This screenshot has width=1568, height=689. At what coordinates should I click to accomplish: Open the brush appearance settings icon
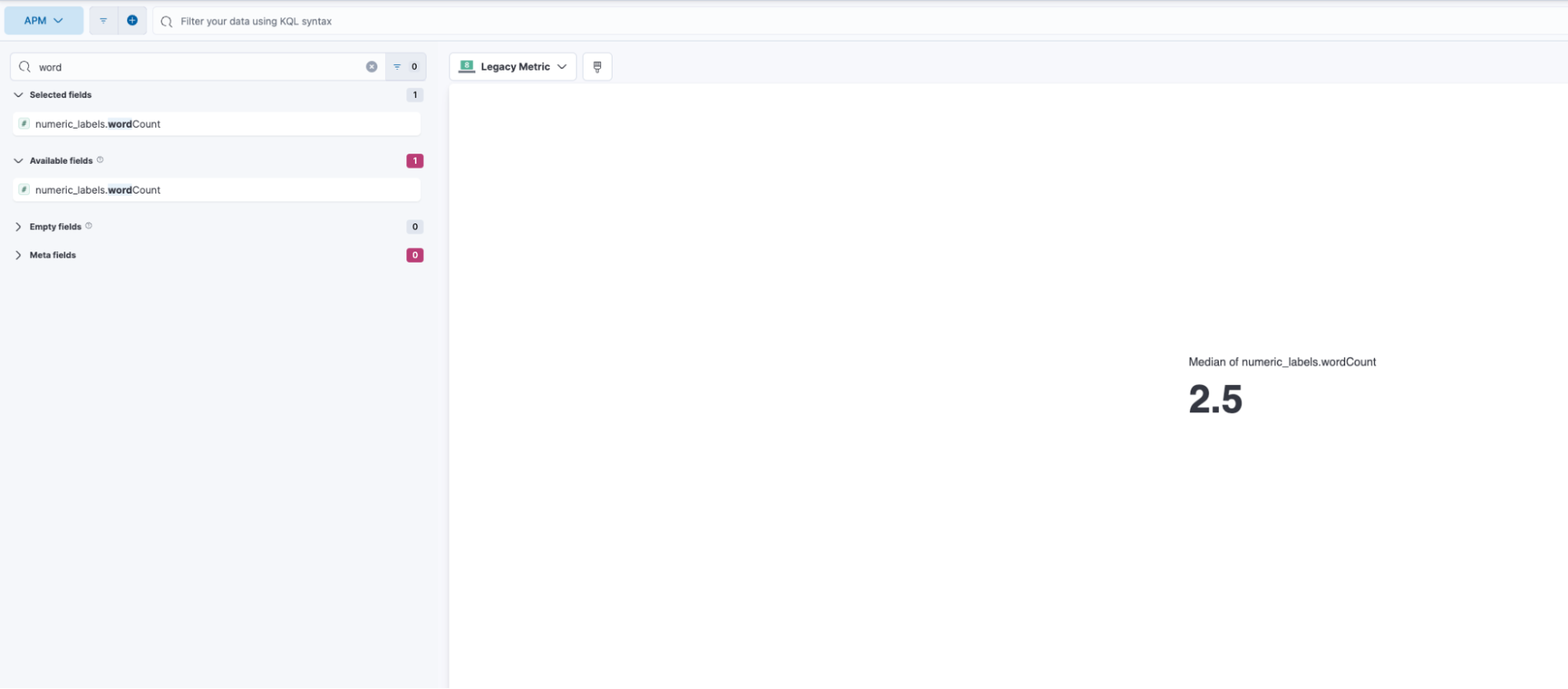point(597,67)
